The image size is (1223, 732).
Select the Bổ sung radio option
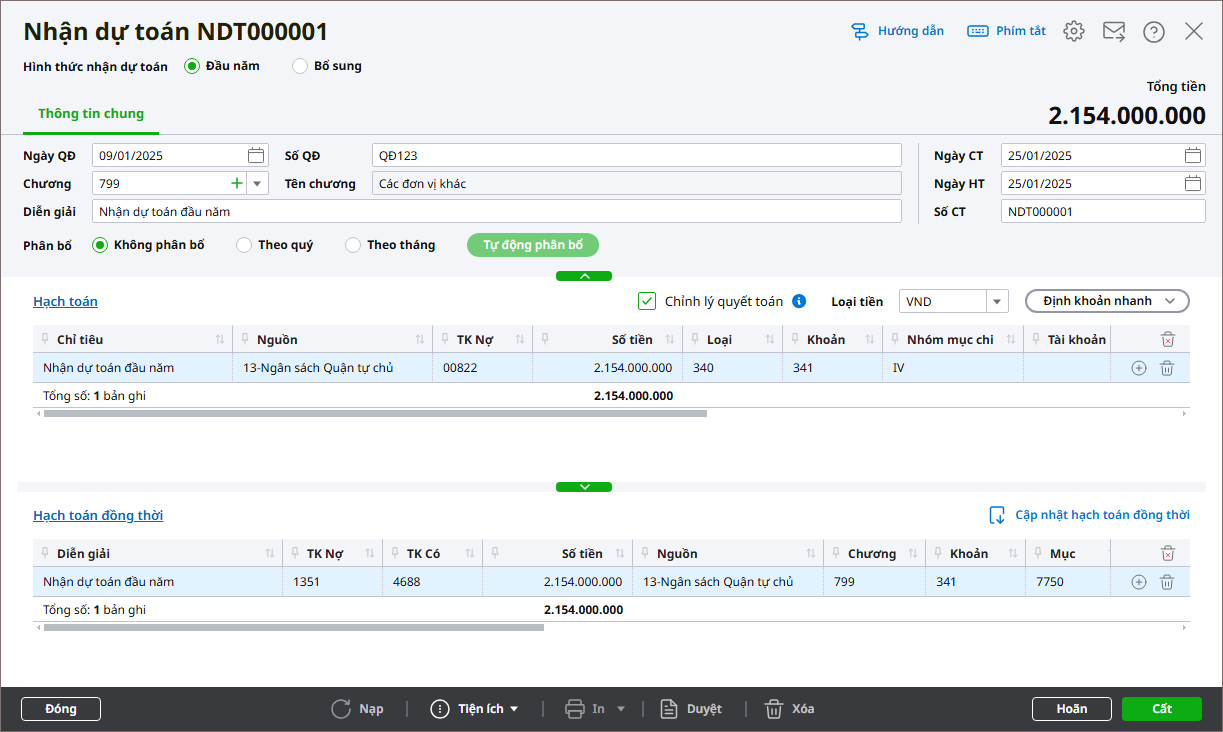pyautogui.click(x=300, y=66)
